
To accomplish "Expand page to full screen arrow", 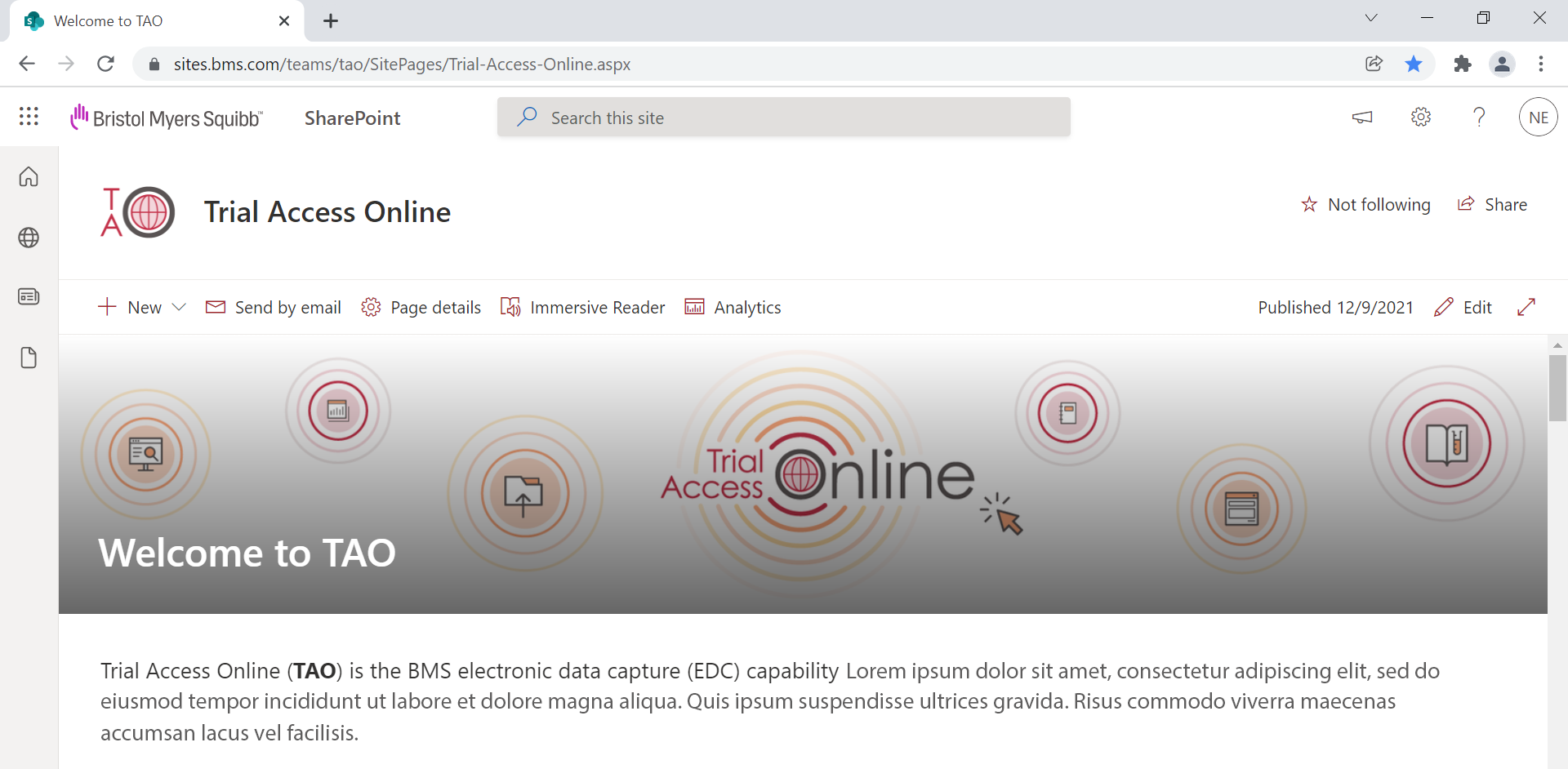I will (x=1526, y=307).
